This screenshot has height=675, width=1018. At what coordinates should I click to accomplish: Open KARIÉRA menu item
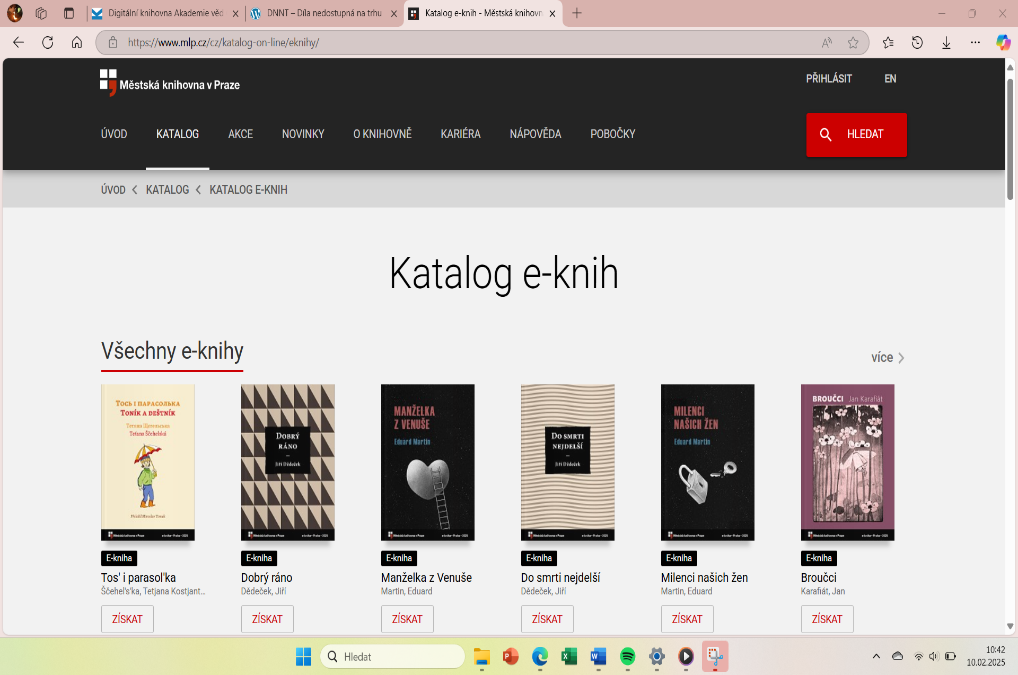coord(461,134)
